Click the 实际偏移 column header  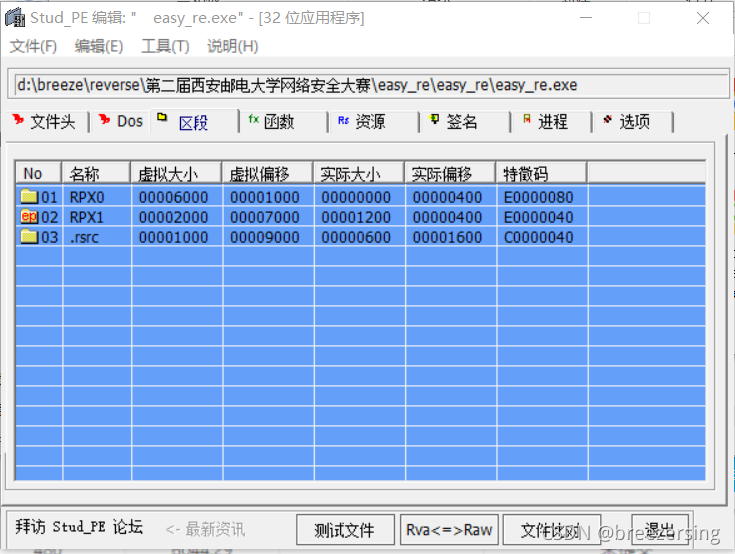(450, 173)
